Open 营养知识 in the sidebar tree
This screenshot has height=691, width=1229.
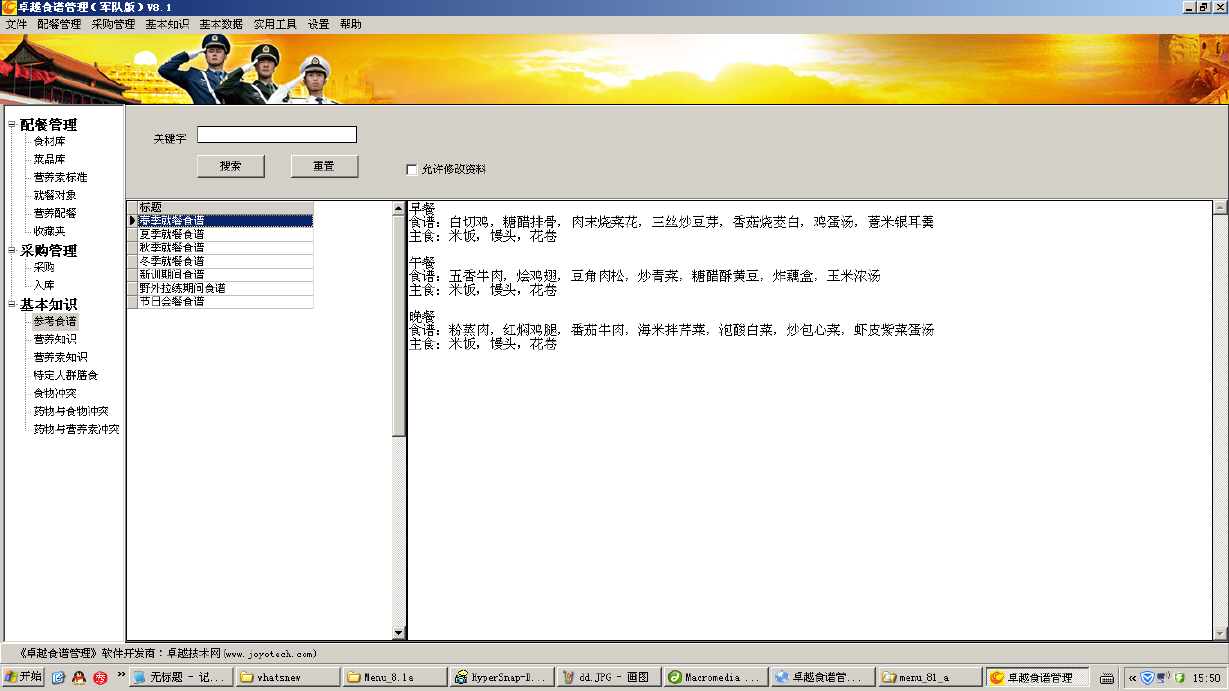point(55,340)
